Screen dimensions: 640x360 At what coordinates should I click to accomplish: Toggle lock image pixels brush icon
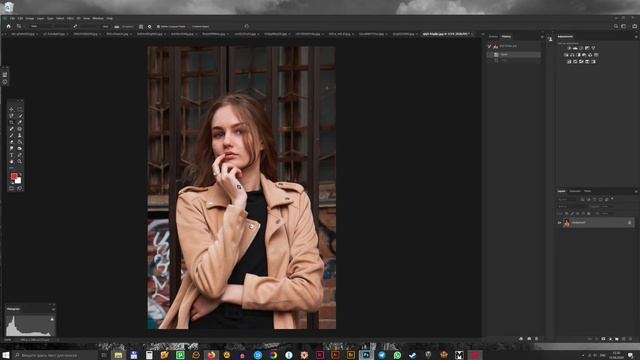(572, 213)
